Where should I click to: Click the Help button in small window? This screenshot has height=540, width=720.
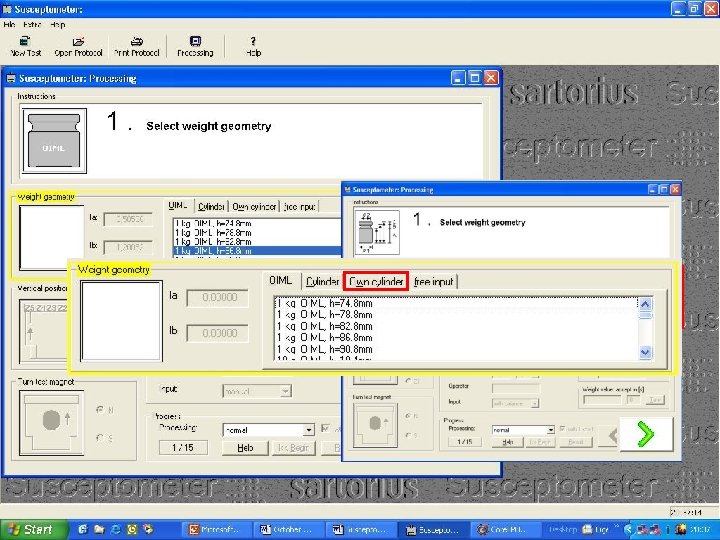(x=507, y=442)
